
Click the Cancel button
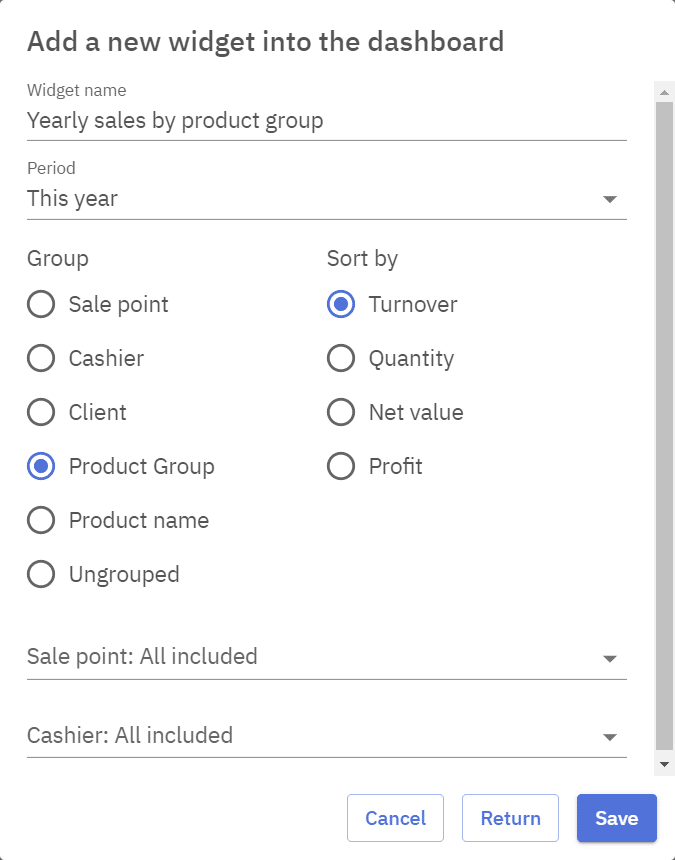click(x=395, y=818)
